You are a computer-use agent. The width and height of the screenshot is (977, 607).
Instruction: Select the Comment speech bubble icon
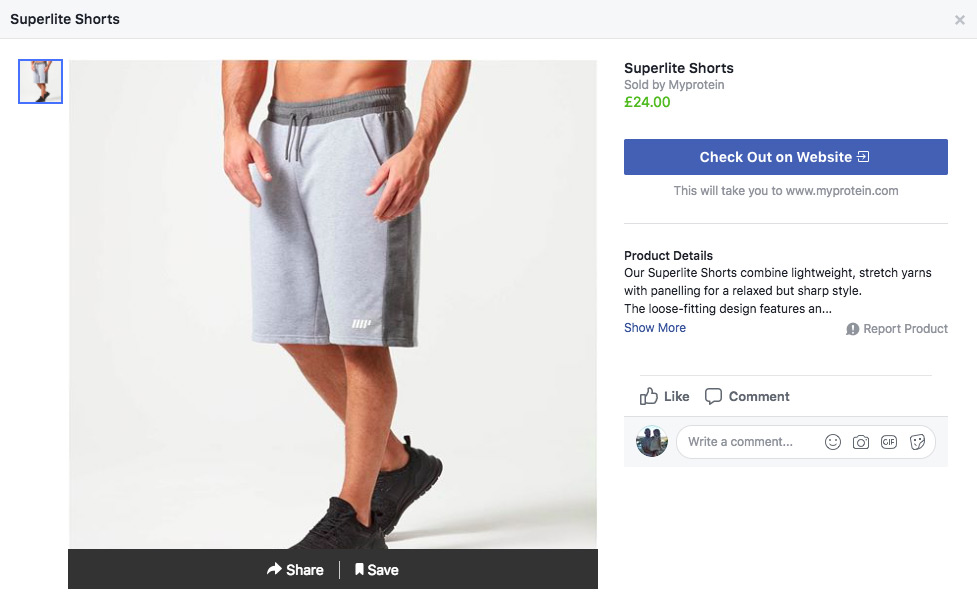pyautogui.click(x=713, y=396)
